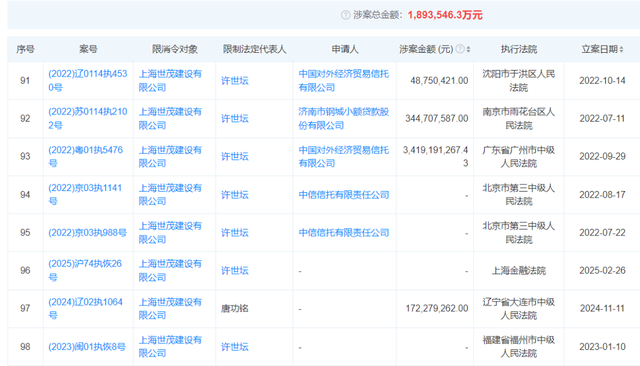Click the 申请人 column header
Viewport: 640px width, 366px height.
[345, 49]
